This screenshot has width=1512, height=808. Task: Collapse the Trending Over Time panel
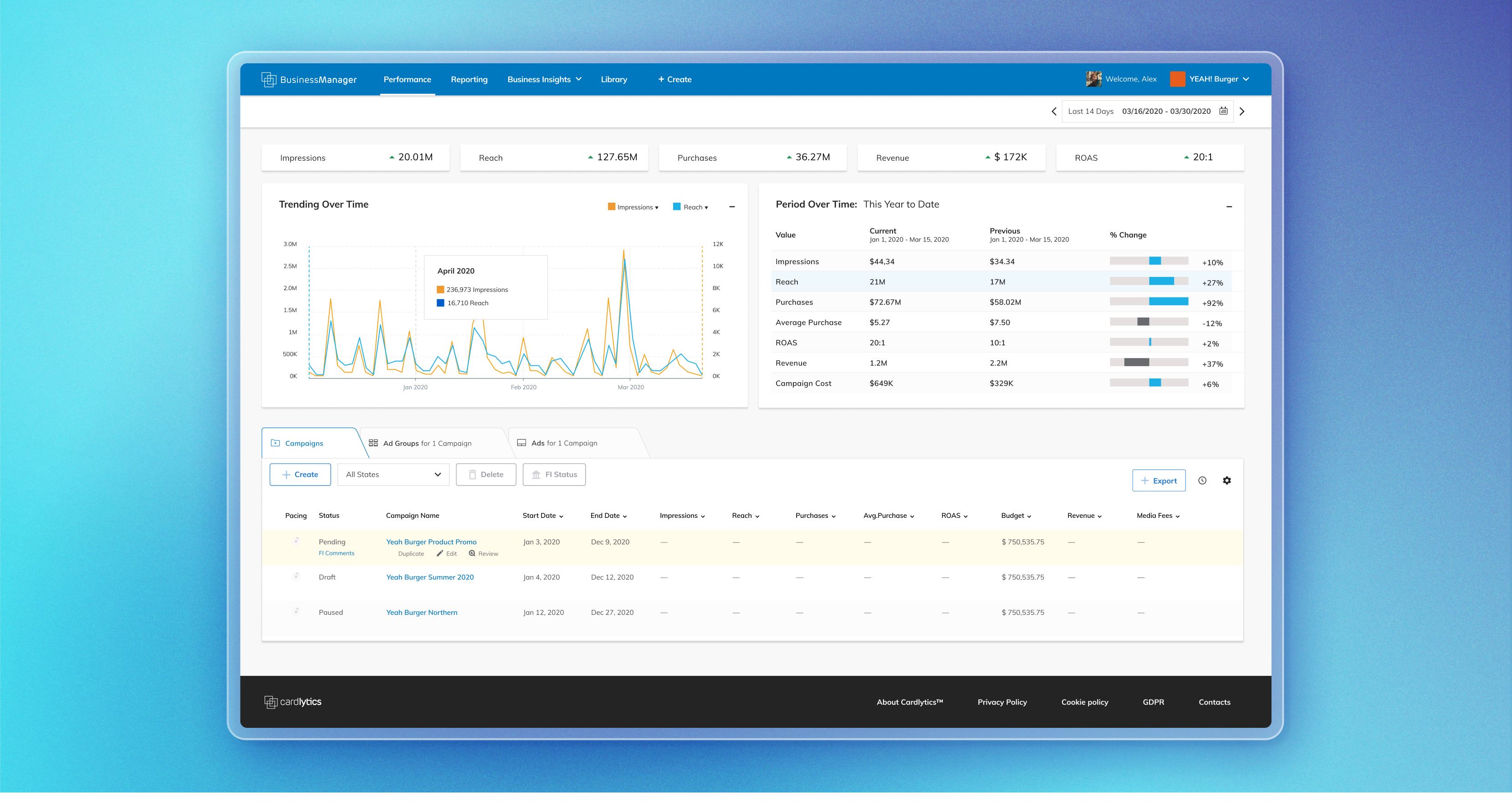point(732,207)
